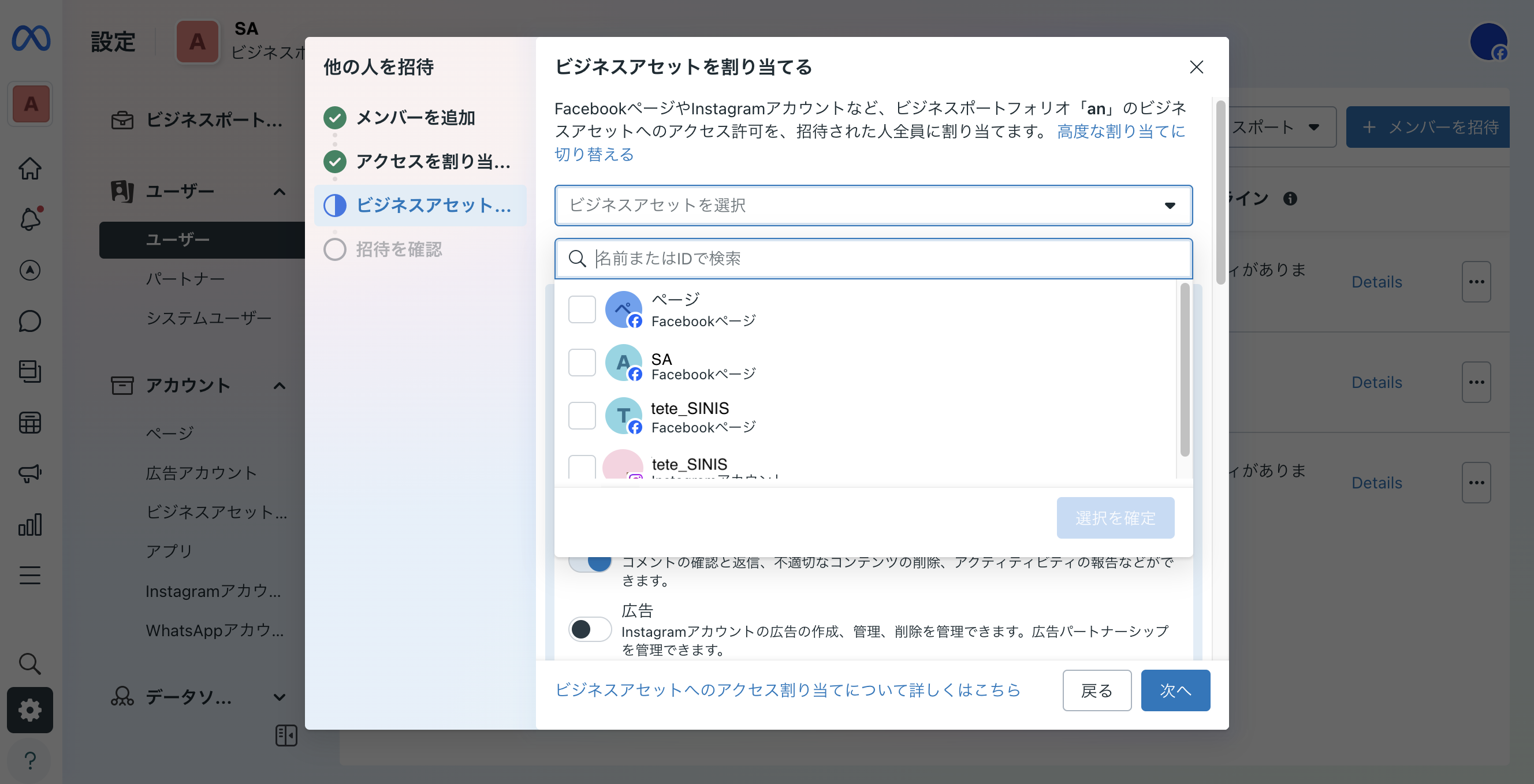
Task: Enable the 広告 toggle switch
Action: (590, 629)
